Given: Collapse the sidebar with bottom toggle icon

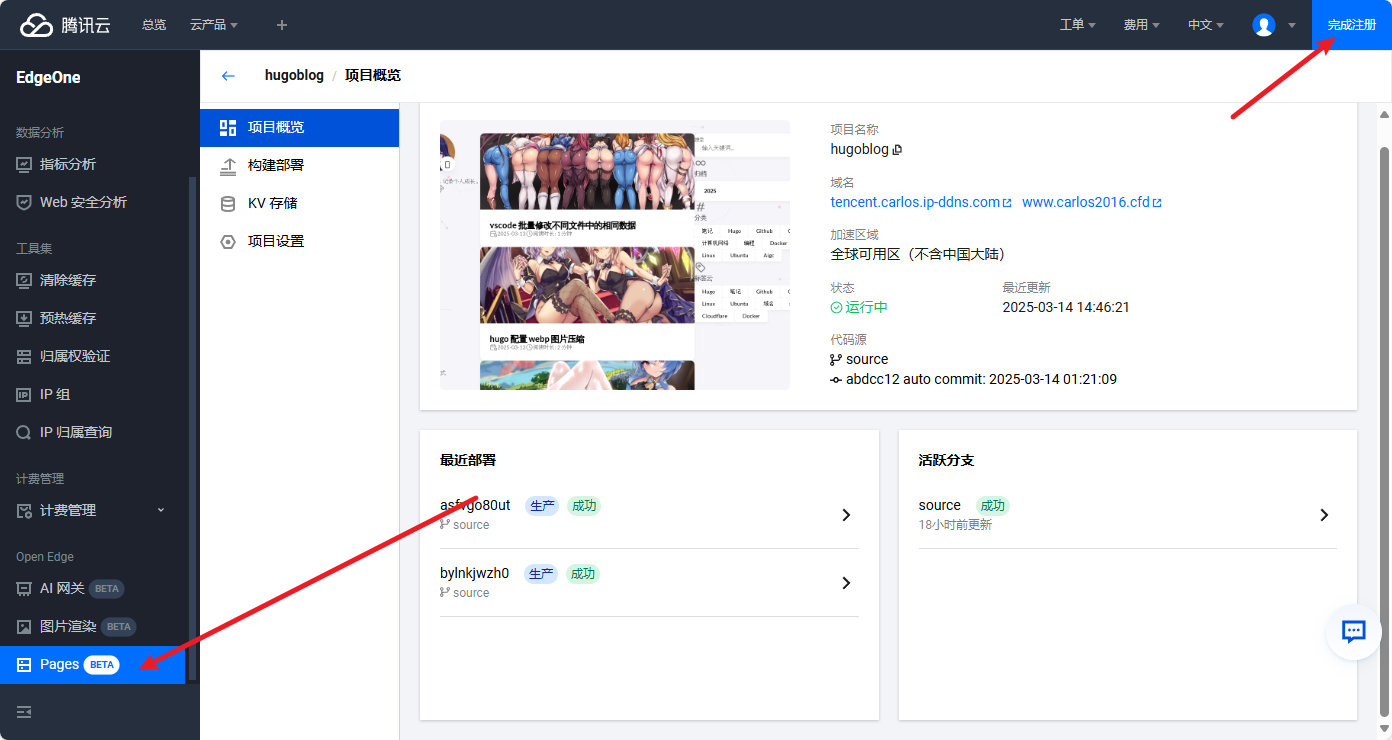Looking at the screenshot, I should (x=24, y=712).
